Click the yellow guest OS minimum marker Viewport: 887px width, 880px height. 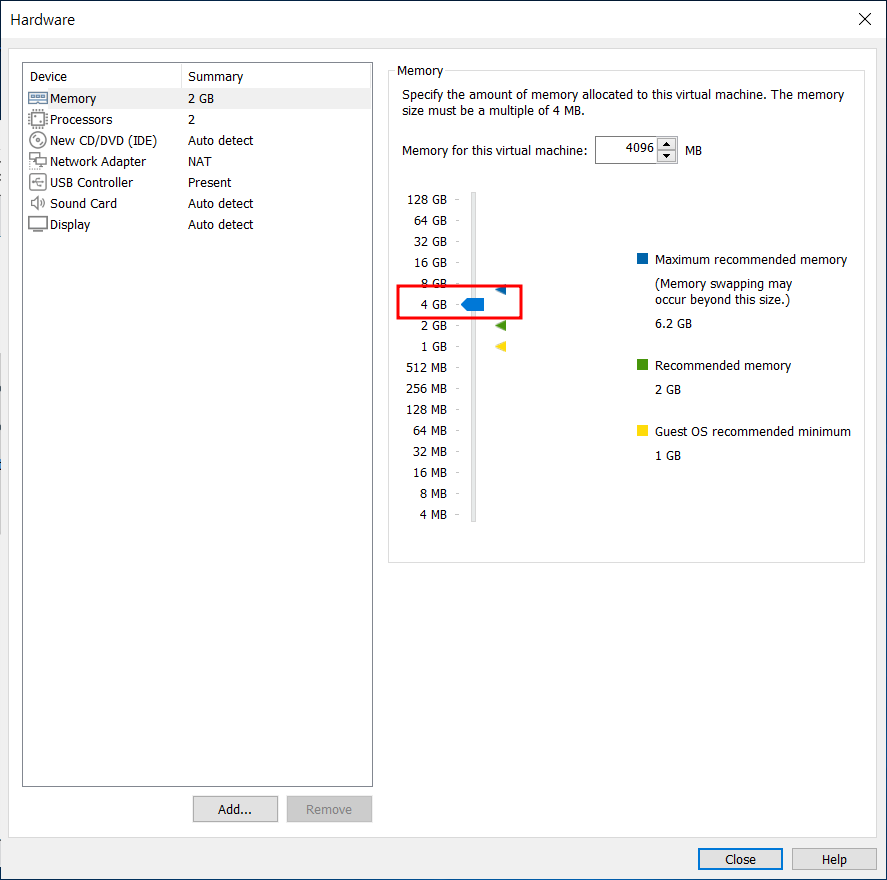point(501,347)
